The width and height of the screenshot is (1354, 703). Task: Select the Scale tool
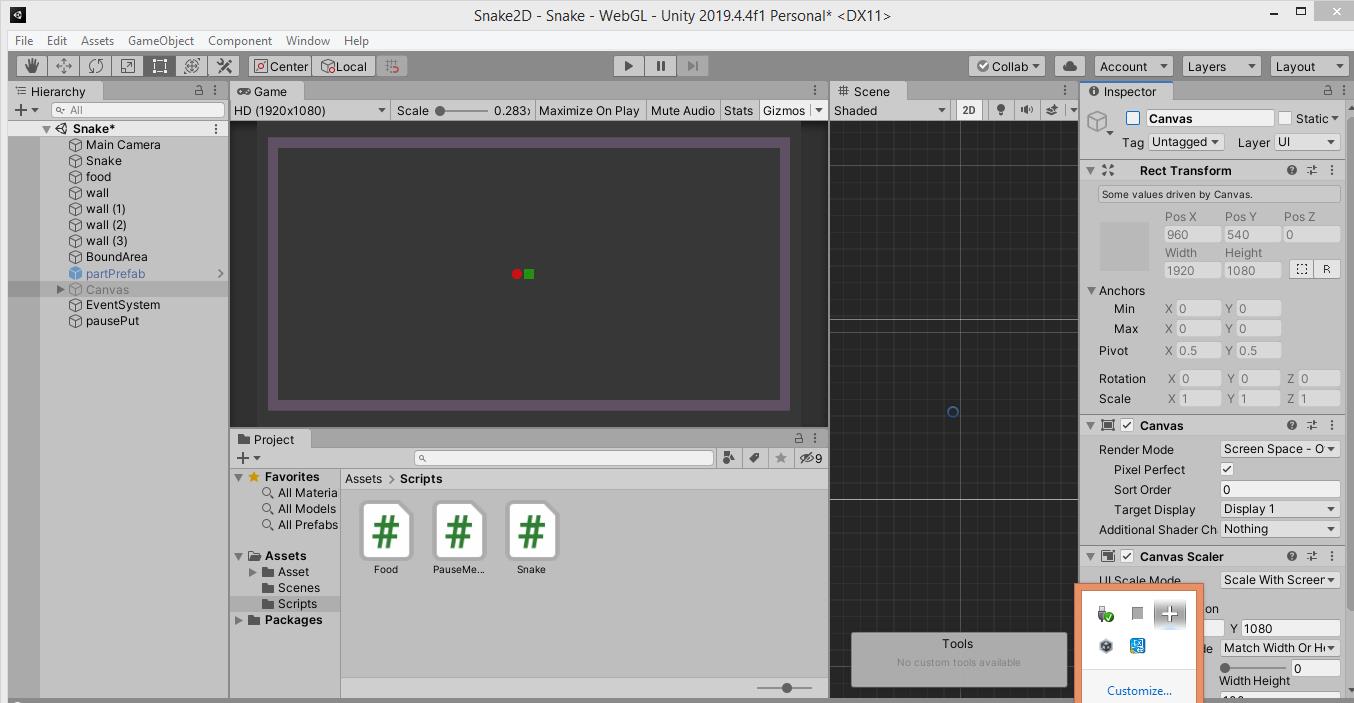pos(128,66)
